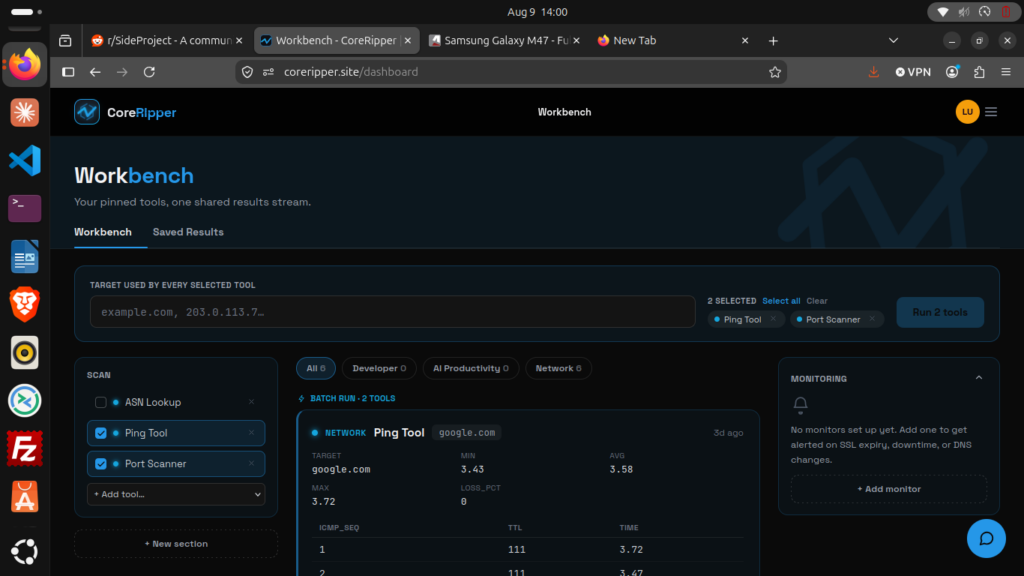This screenshot has width=1024, height=576.
Task: Uncheck the Ping Tool checkbox
Action: coord(101,433)
